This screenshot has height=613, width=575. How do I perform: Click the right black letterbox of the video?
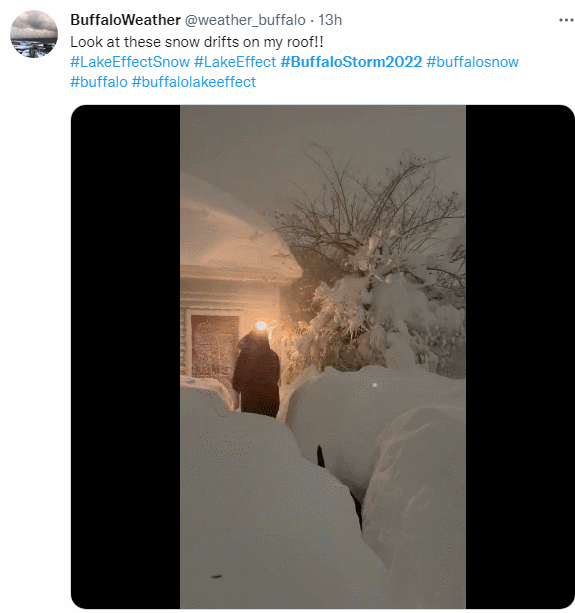[520, 357]
